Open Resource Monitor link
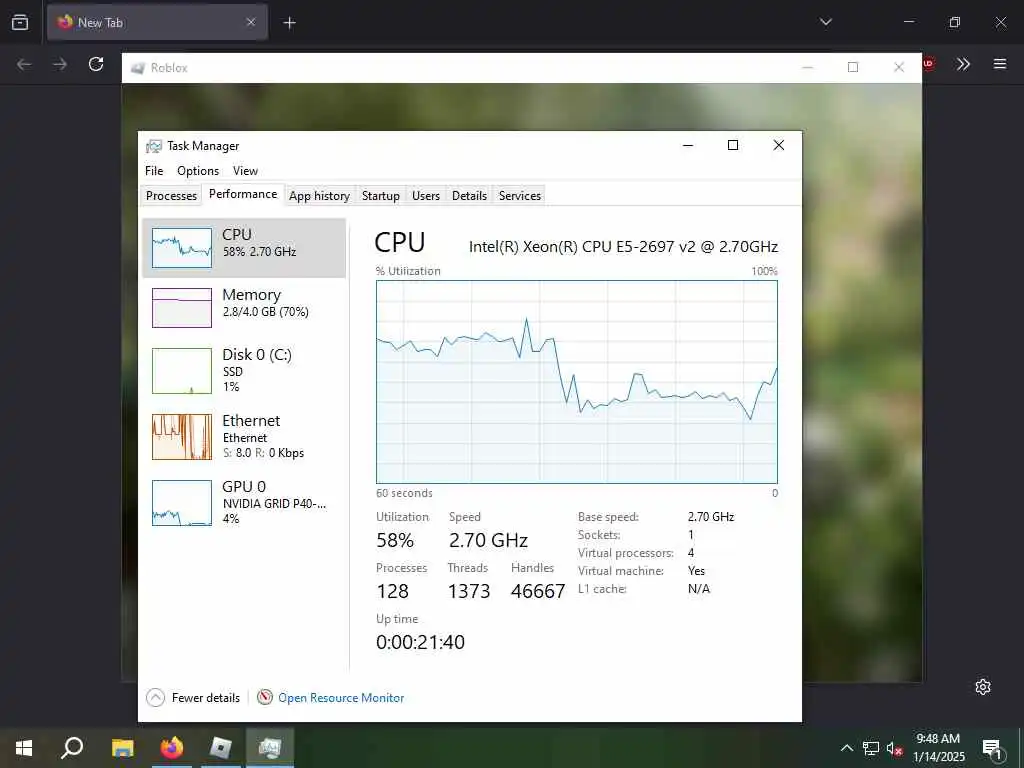The image size is (1024, 768). 341,697
